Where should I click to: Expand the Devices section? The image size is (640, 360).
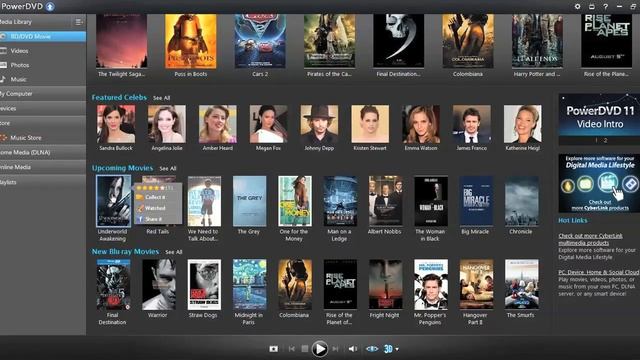click(x=43, y=108)
